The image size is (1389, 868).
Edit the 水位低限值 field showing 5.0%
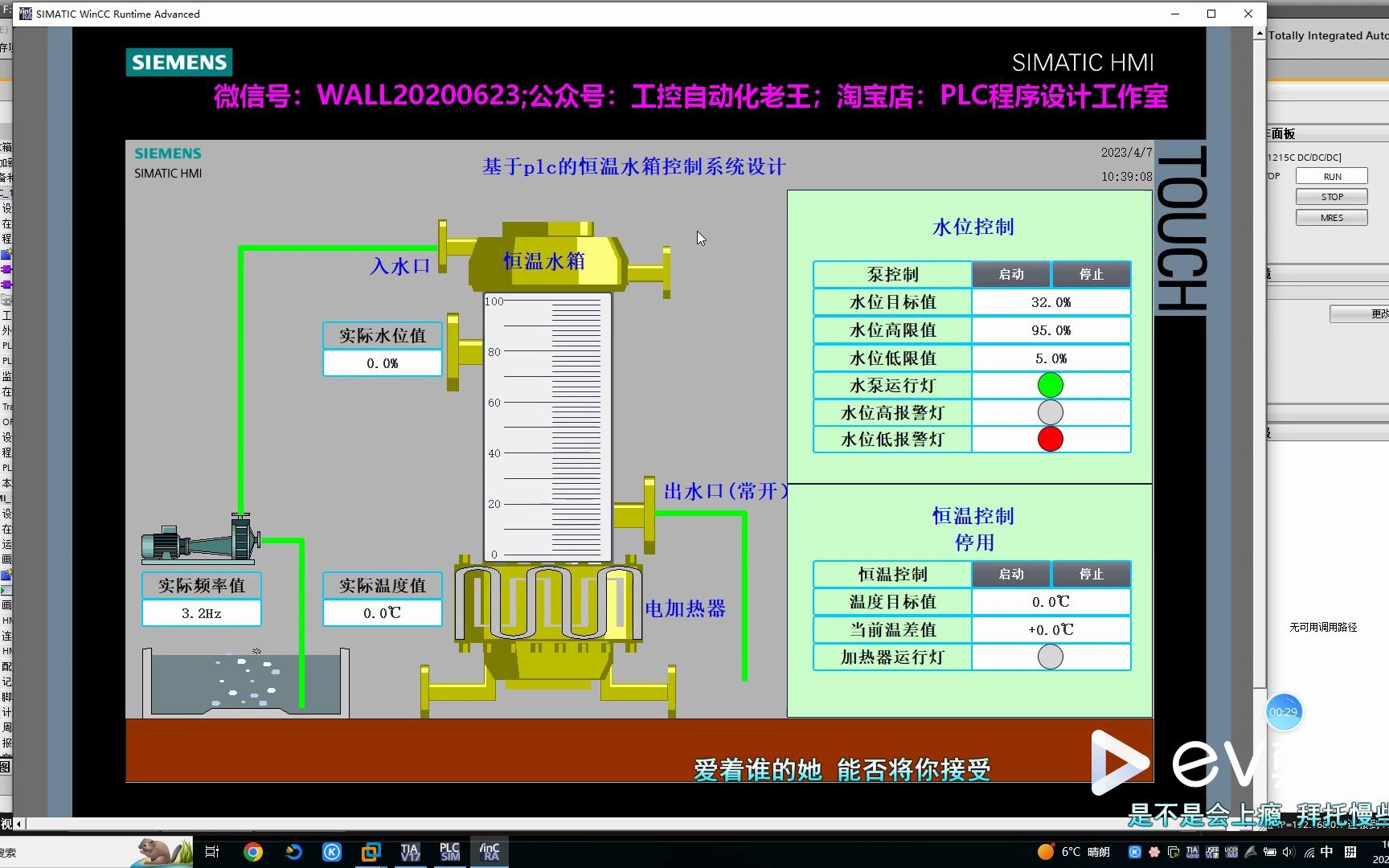click(x=1051, y=358)
